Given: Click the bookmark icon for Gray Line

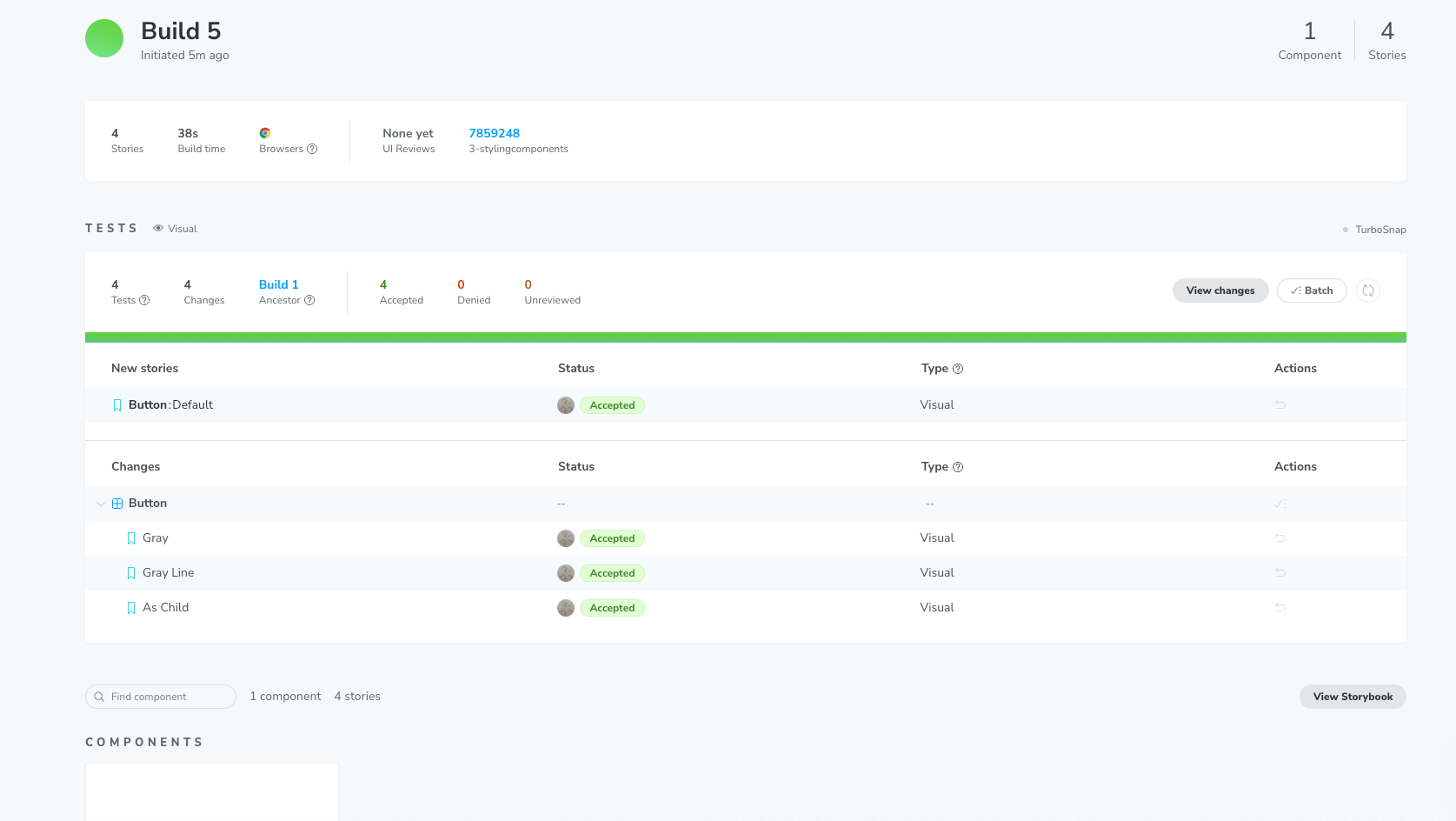Looking at the screenshot, I should (131, 573).
